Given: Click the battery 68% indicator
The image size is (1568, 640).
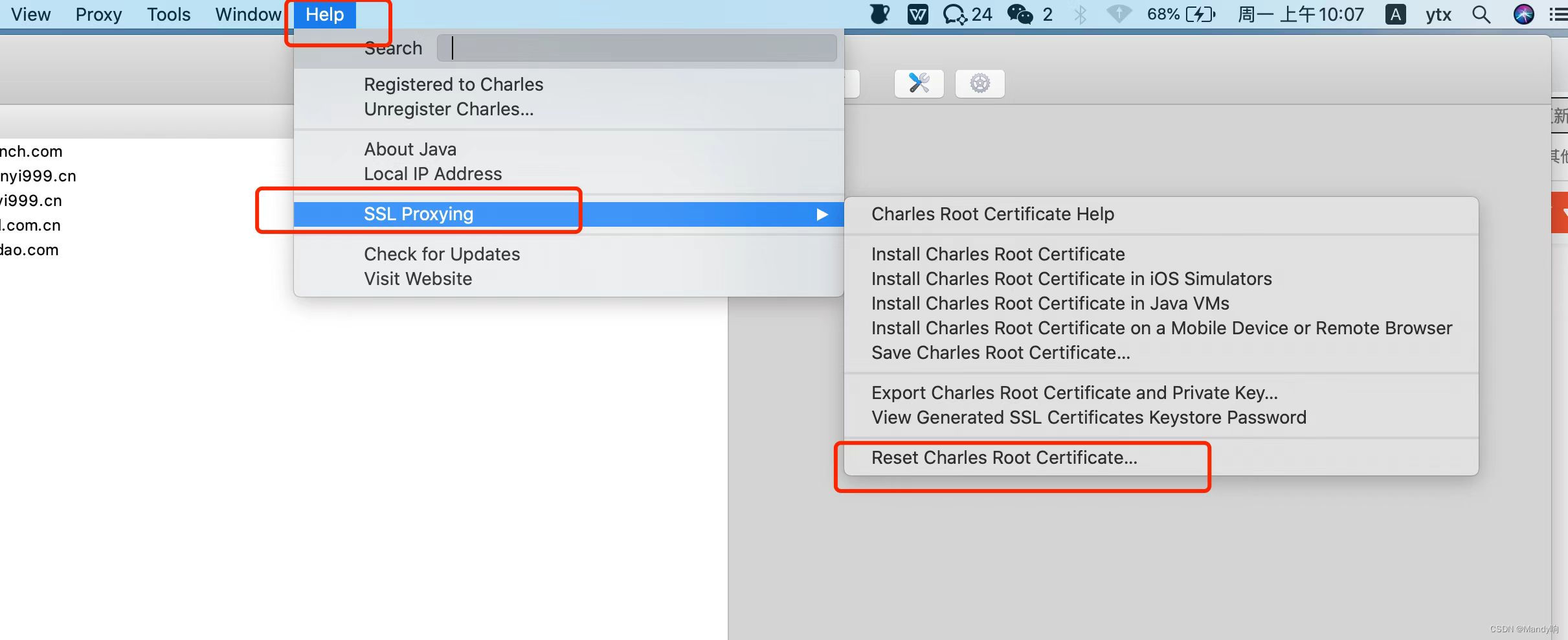Looking at the screenshot, I should [1182, 14].
